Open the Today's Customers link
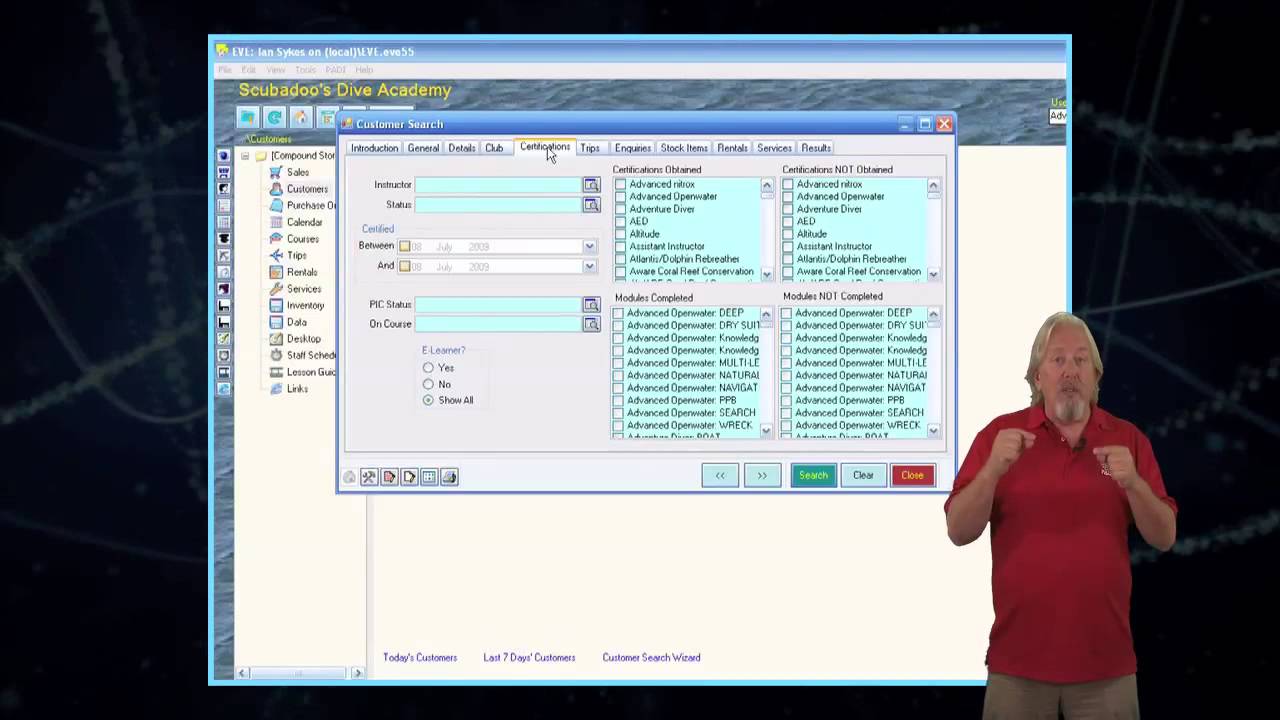 (x=420, y=658)
